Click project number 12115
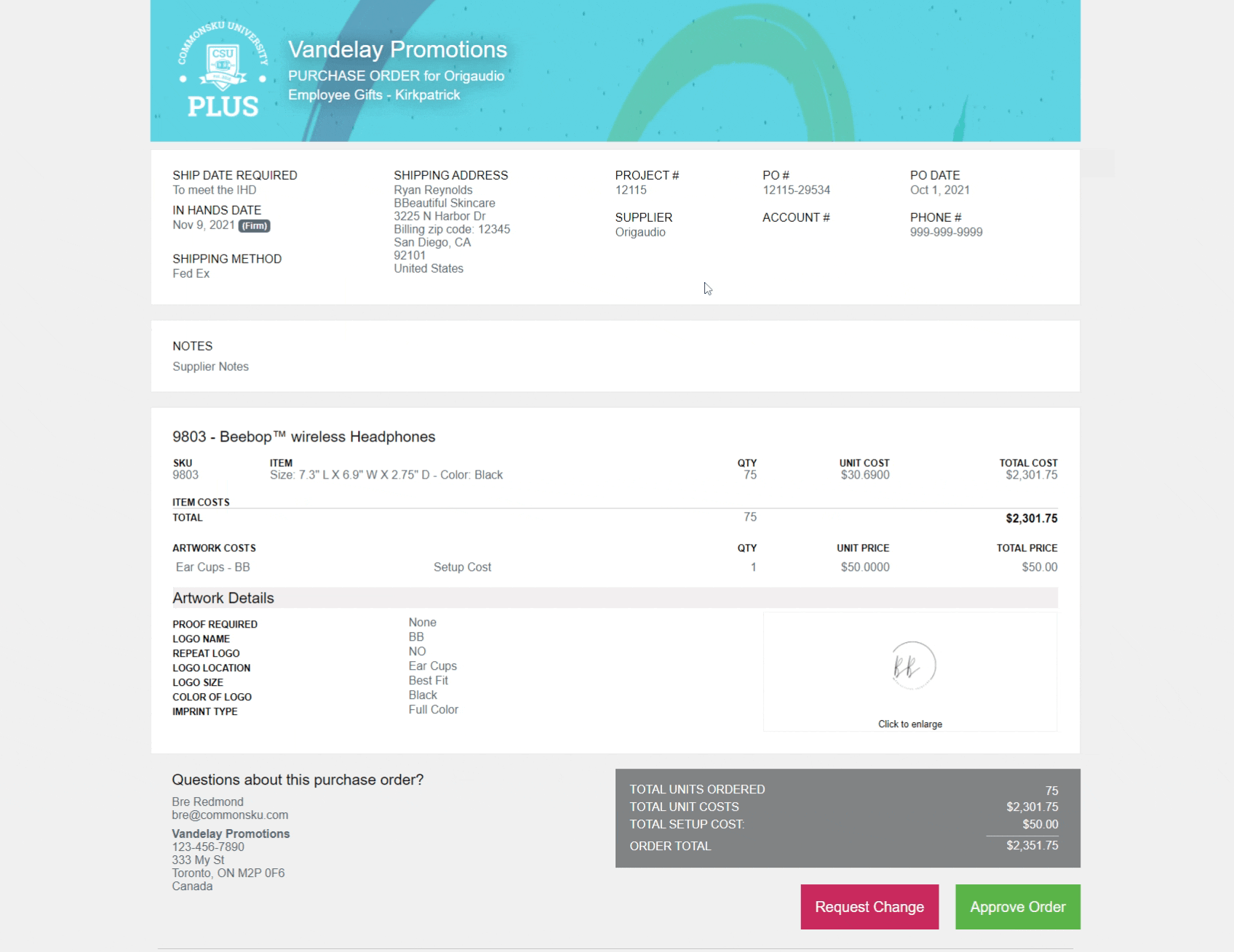The image size is (1234, 952). click(630, 191)
